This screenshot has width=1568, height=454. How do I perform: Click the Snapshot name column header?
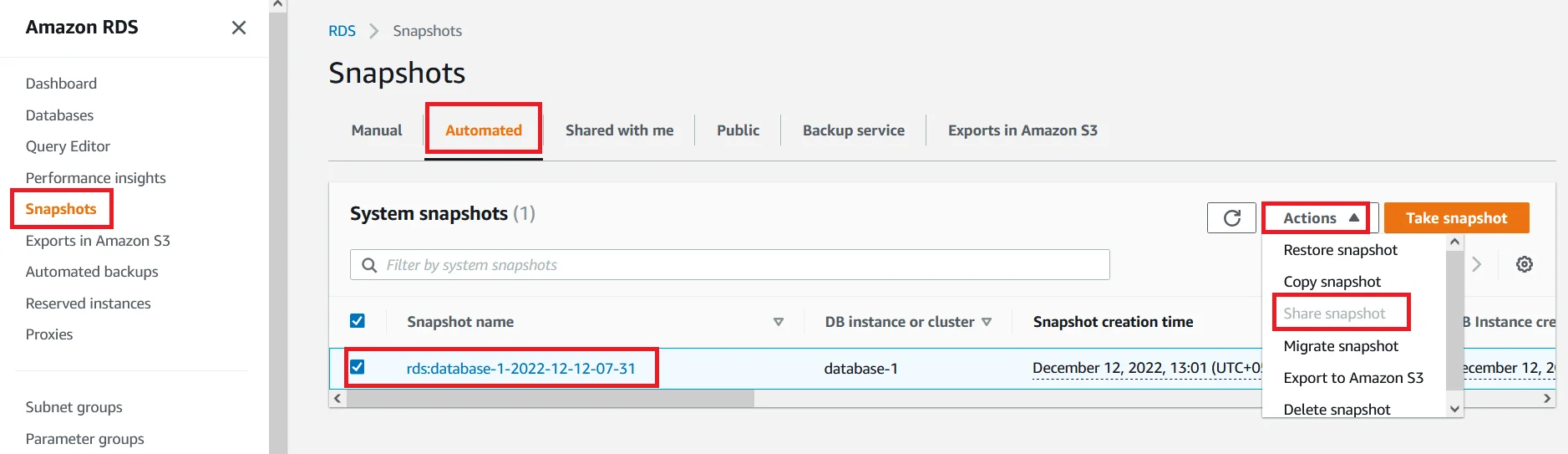(x=460, y=322)
